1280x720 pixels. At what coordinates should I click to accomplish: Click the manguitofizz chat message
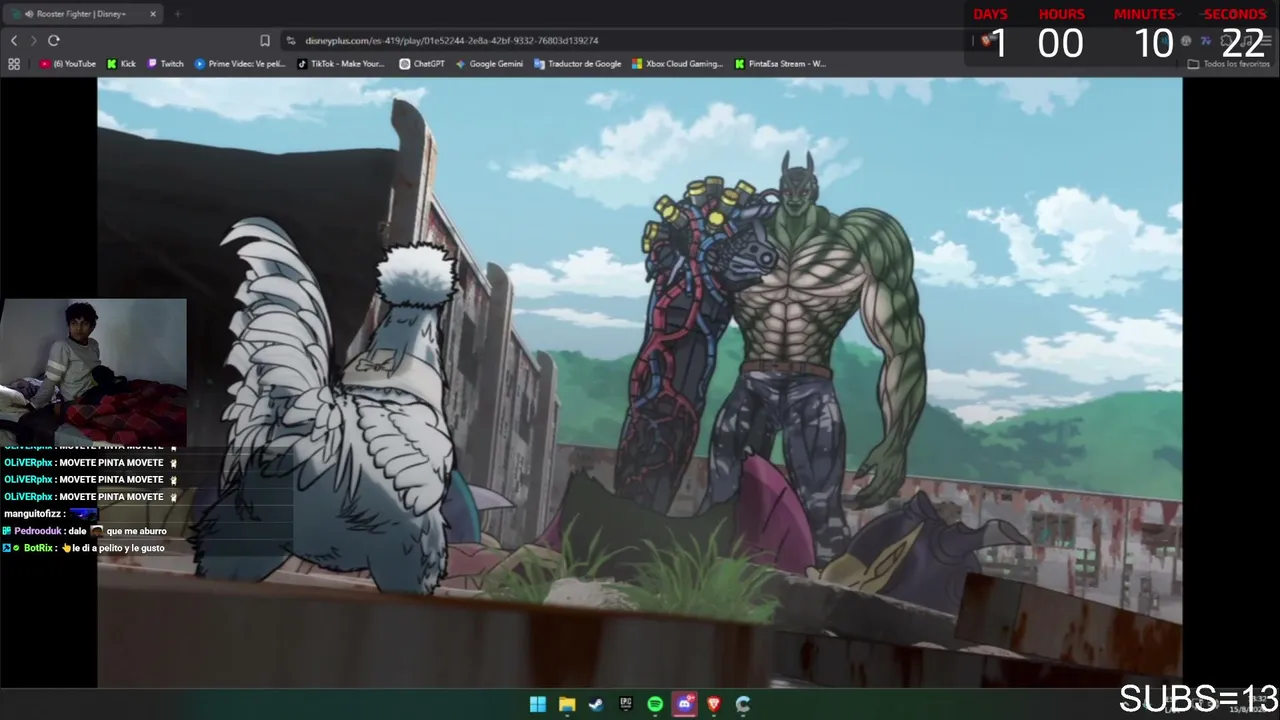51,514
